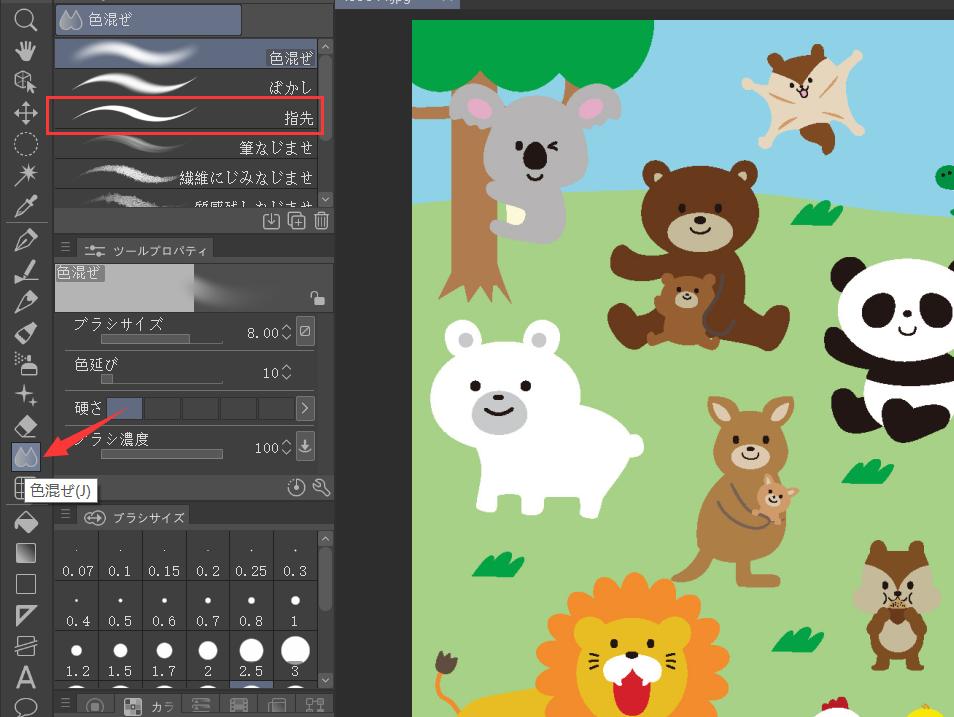Select the Balloon tool
Viewport: 954px width, 717px height.
26,706
